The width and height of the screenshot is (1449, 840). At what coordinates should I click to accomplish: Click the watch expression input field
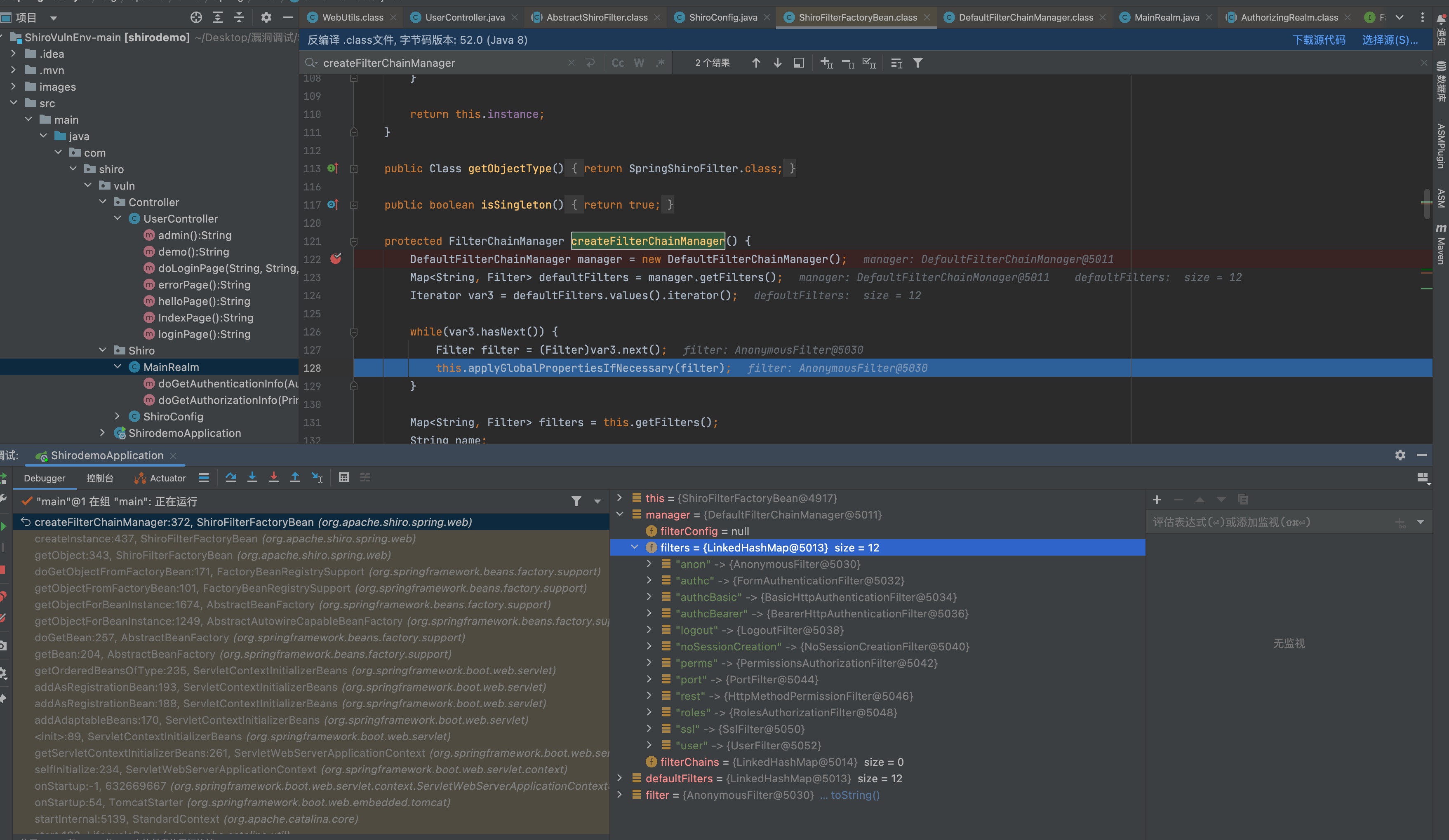[1271, 522]
